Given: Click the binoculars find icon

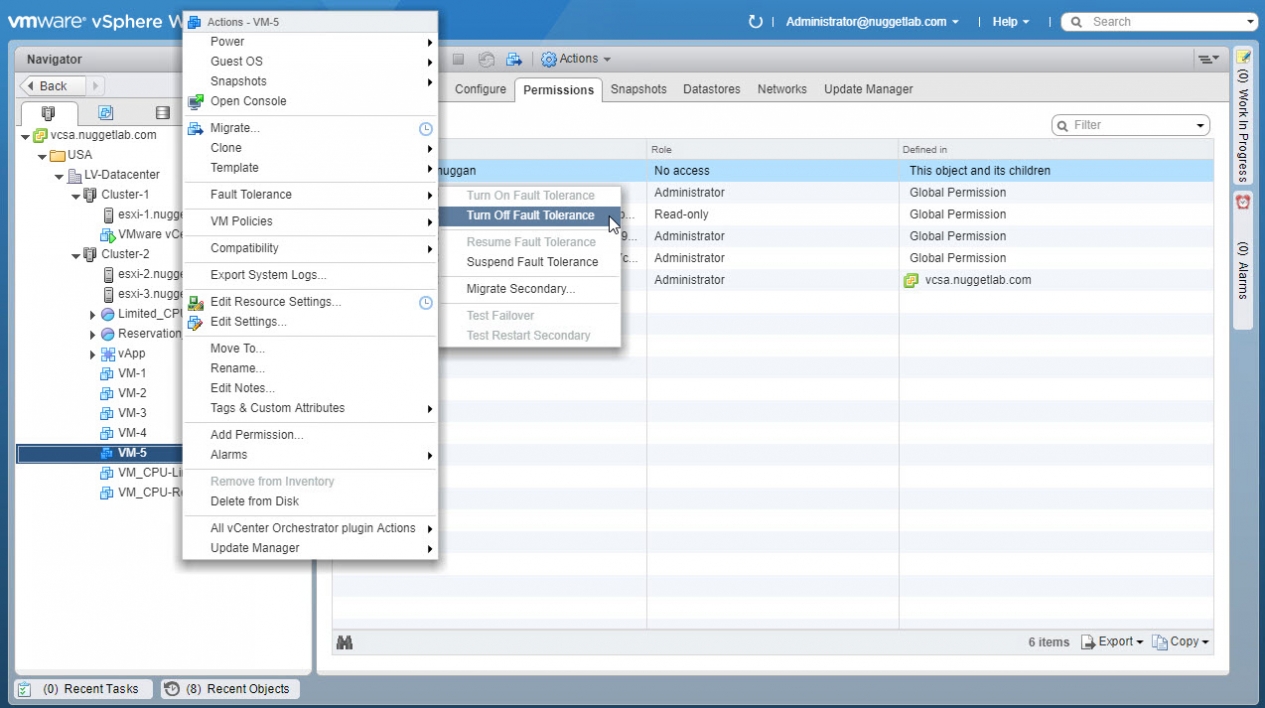Looking at the screenshot, I should pos(344,642).
